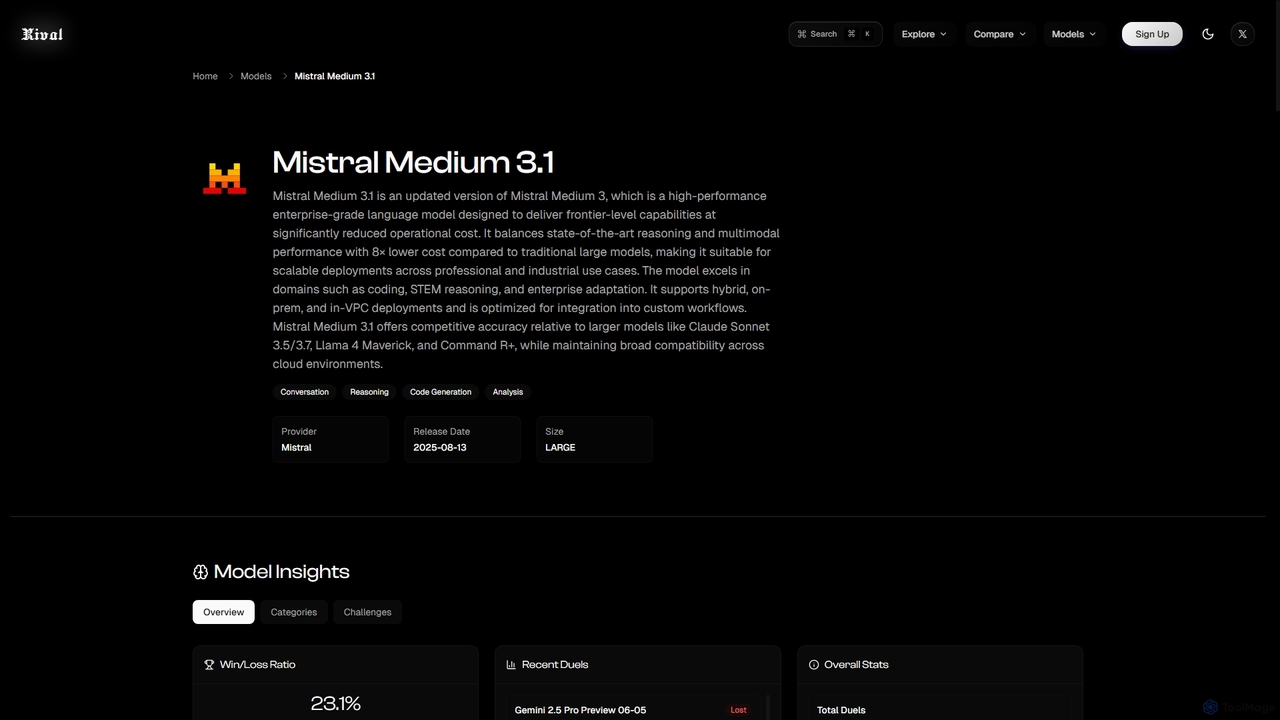Click the Mistral Medium 3.1 heading

tap(413, 162)
